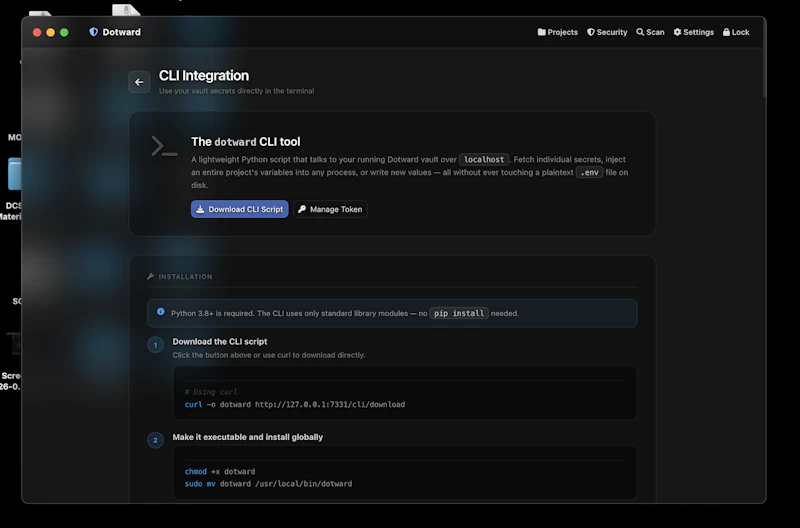
Task: Click the info icon in Python notice
Action: click(161, 312)
